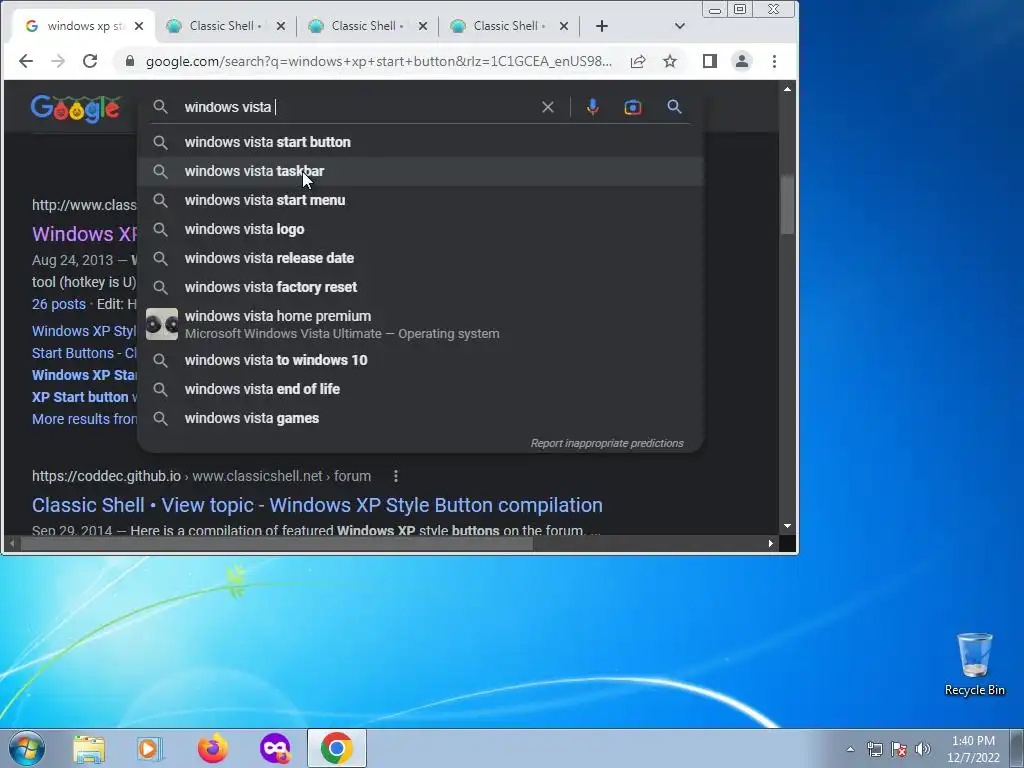
Task: Close the third Classic Shell tab
Action: [564, 26]
